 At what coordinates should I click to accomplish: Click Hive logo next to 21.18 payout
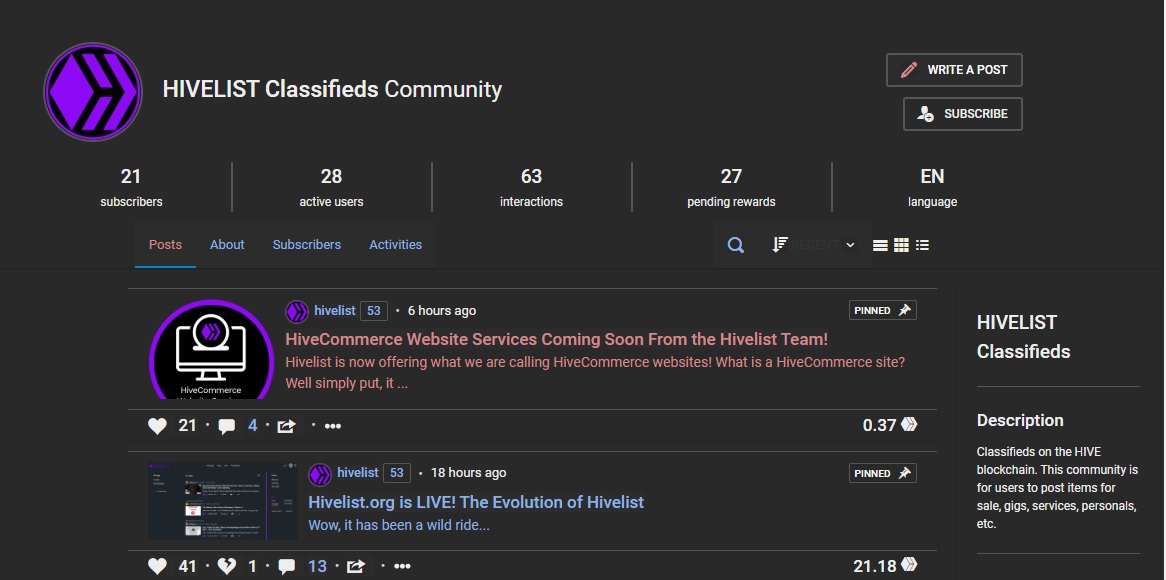[909, 565]
